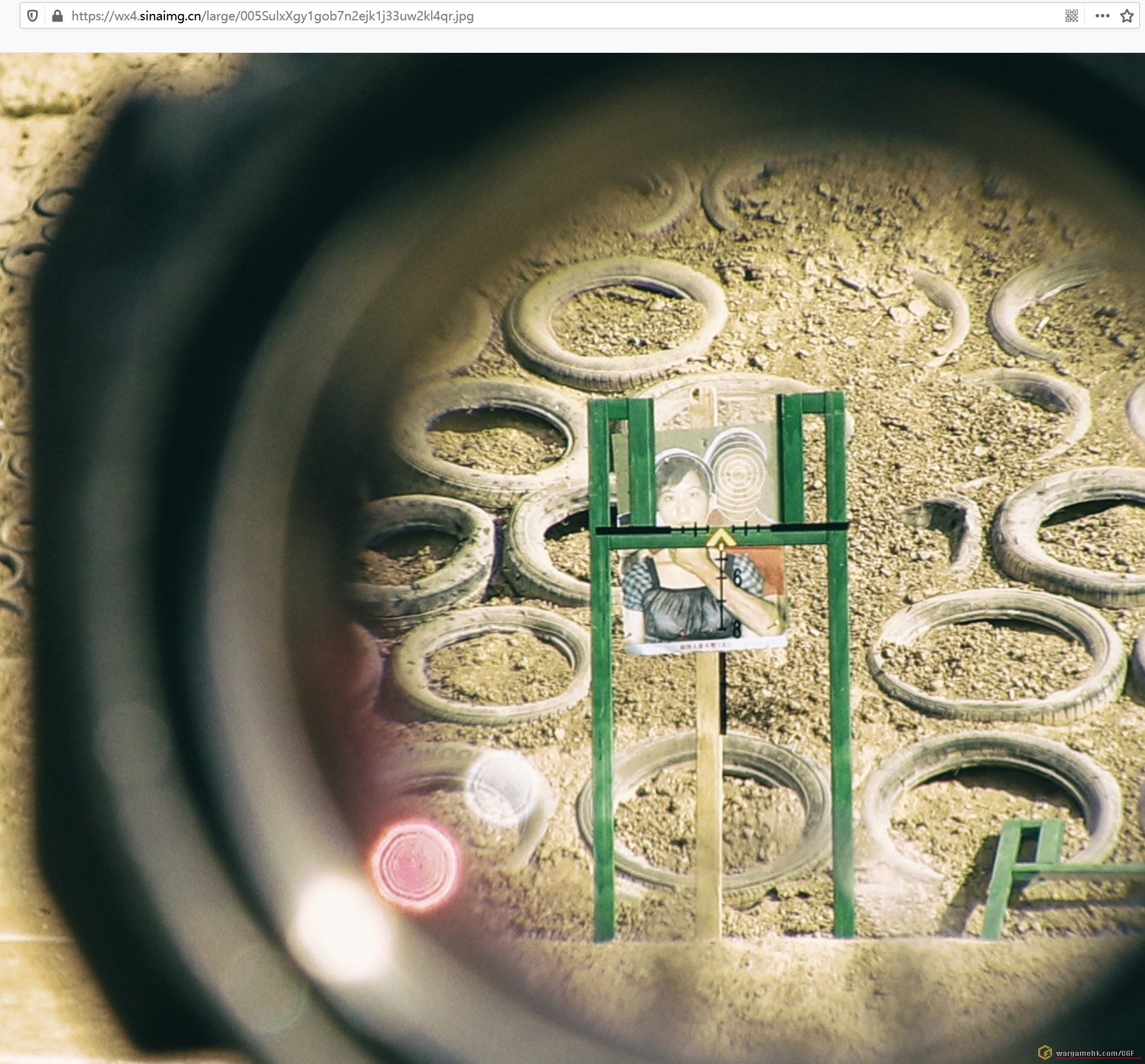The image size is (1145, 1064).
Task: Click the white translucent lens flare circle
Action: coord(501,787)
